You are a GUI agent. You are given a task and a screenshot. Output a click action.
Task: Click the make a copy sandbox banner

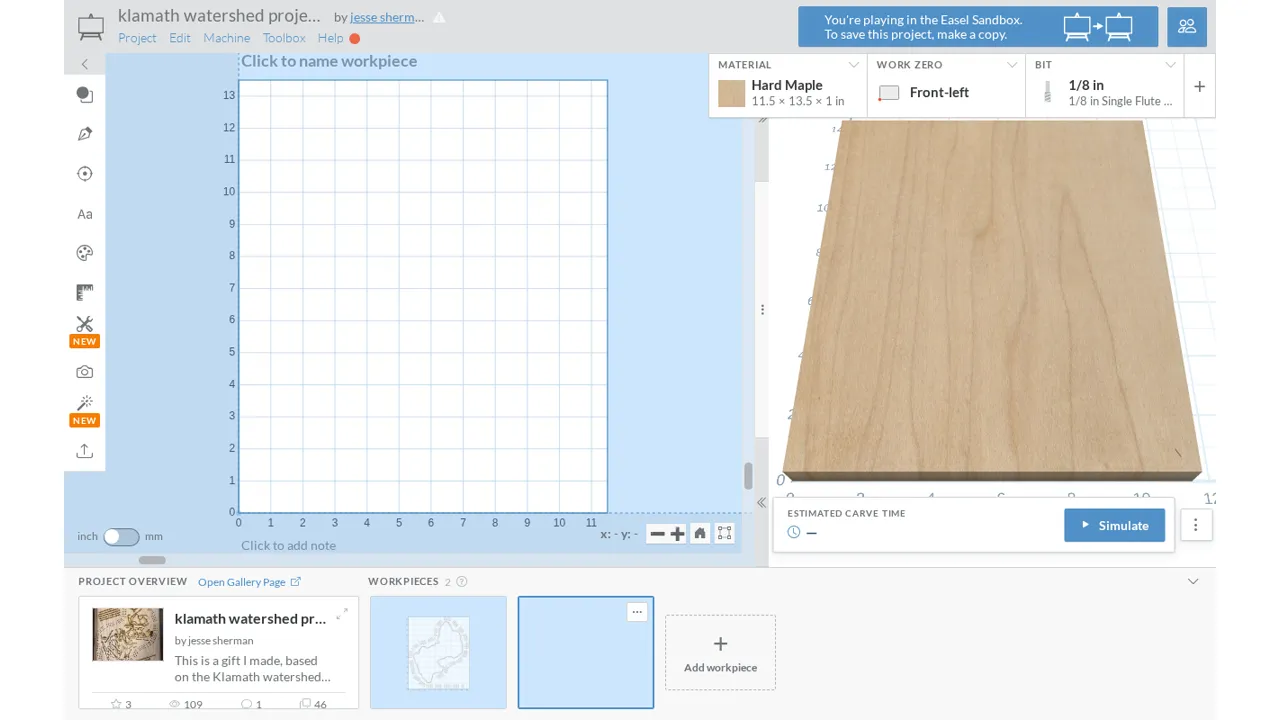[978, 27]
